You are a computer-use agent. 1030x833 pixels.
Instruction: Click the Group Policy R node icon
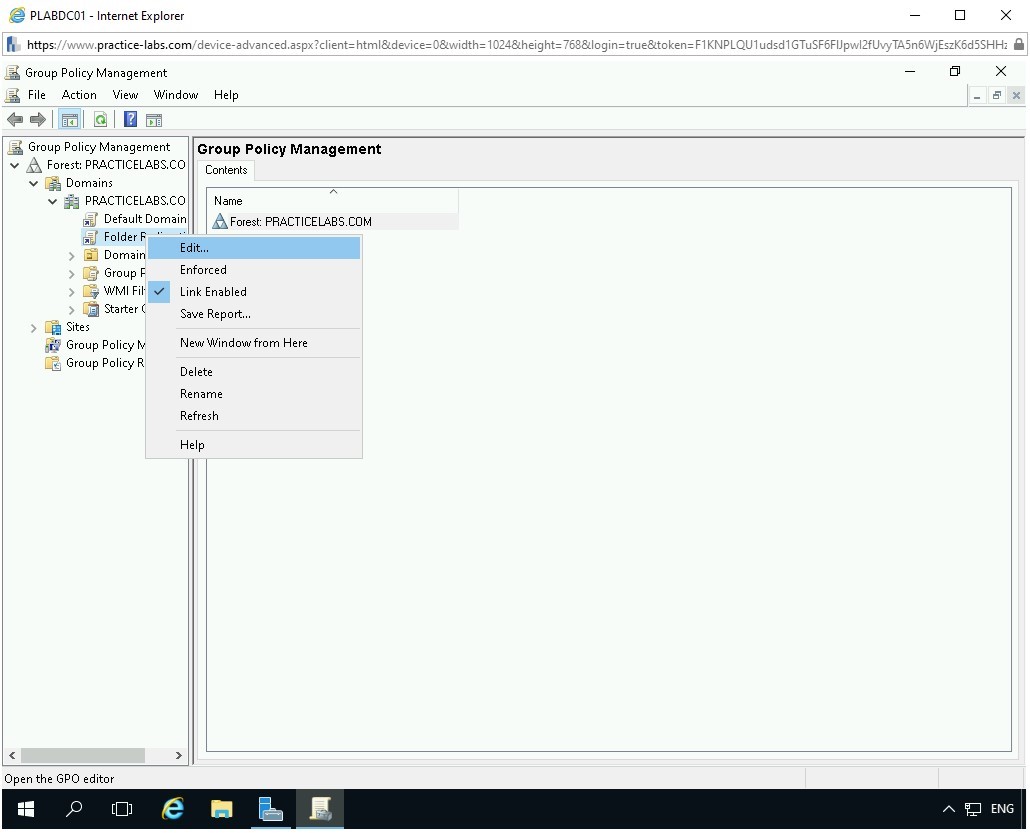pyautogui.click(x=53, y=363)
